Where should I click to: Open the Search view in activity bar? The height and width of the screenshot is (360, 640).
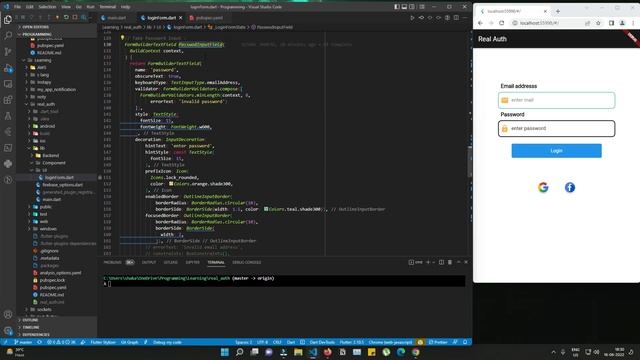point(8,36)
